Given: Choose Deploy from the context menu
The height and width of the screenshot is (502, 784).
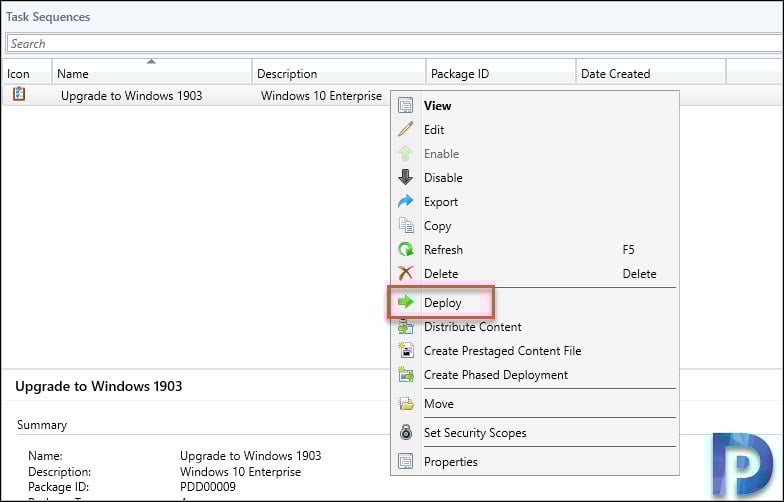Looking at the screenshot, I should pyautogui.click(x=534, y=302).
